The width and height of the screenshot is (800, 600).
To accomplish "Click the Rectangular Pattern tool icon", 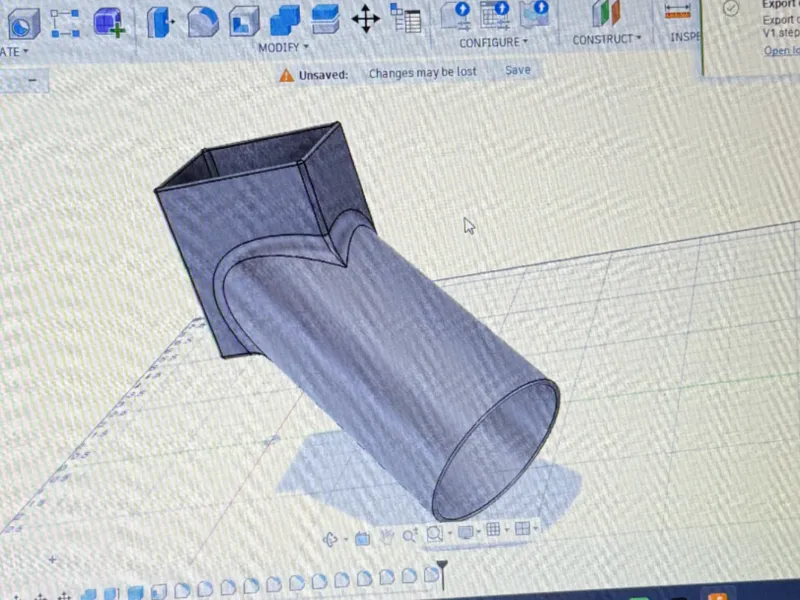I will [x=65, y=22].
